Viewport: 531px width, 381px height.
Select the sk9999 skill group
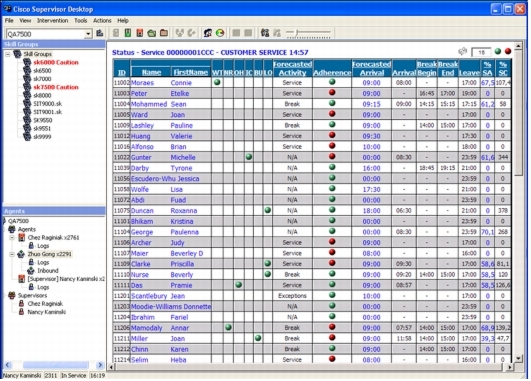[x=42, y=137]
